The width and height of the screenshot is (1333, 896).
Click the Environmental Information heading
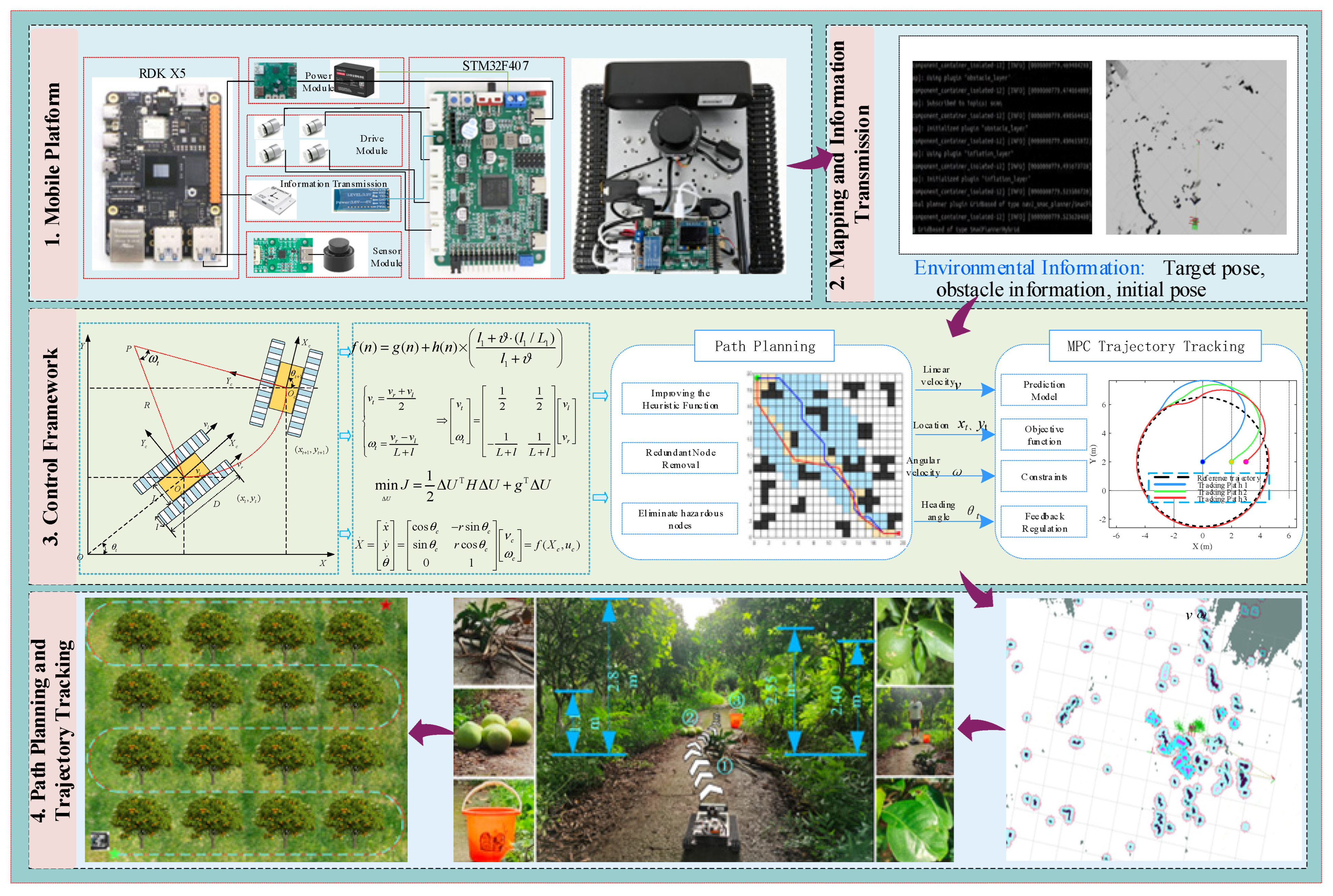point(1030,268)
